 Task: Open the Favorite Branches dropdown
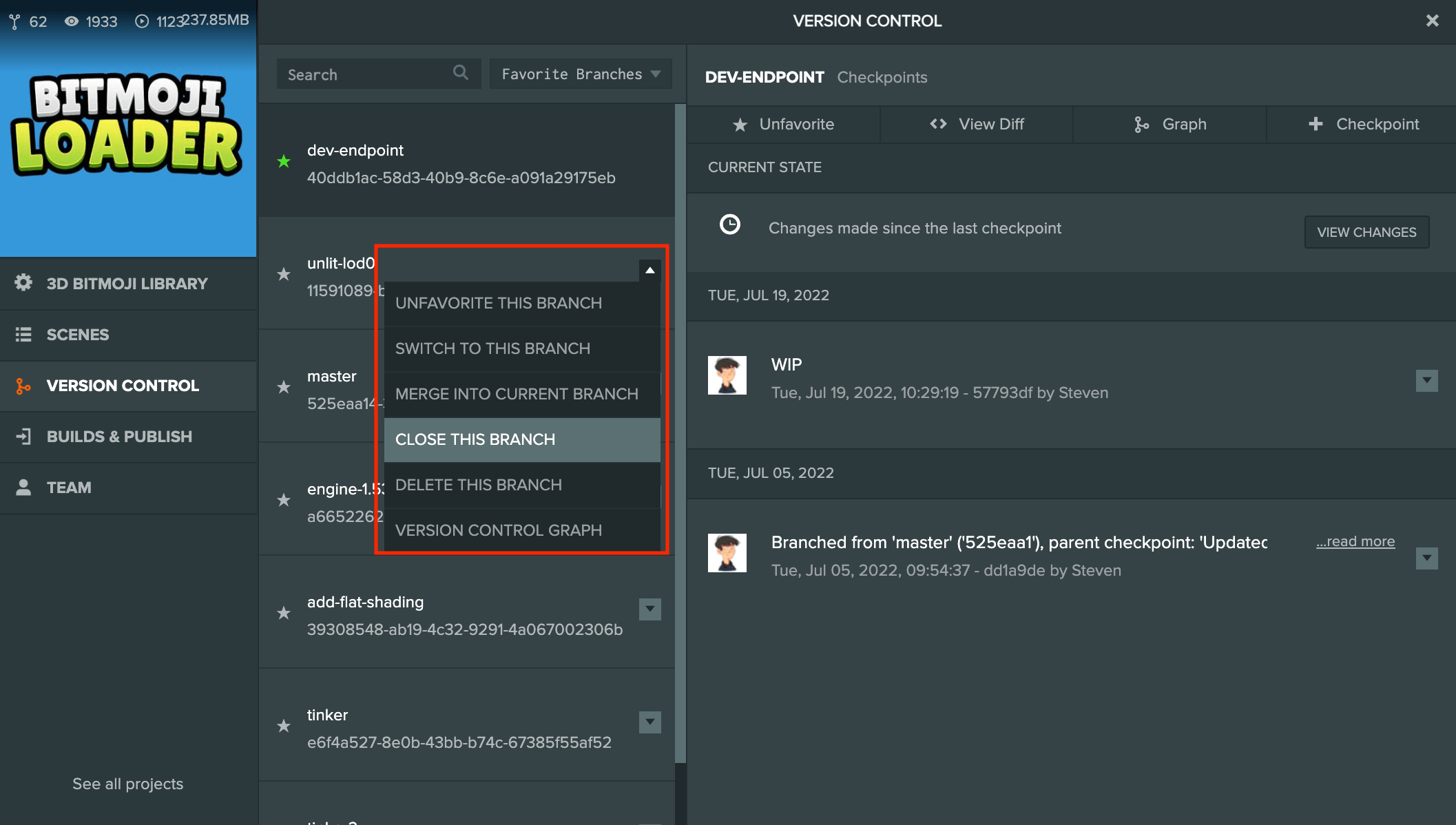tap(580, 74)
